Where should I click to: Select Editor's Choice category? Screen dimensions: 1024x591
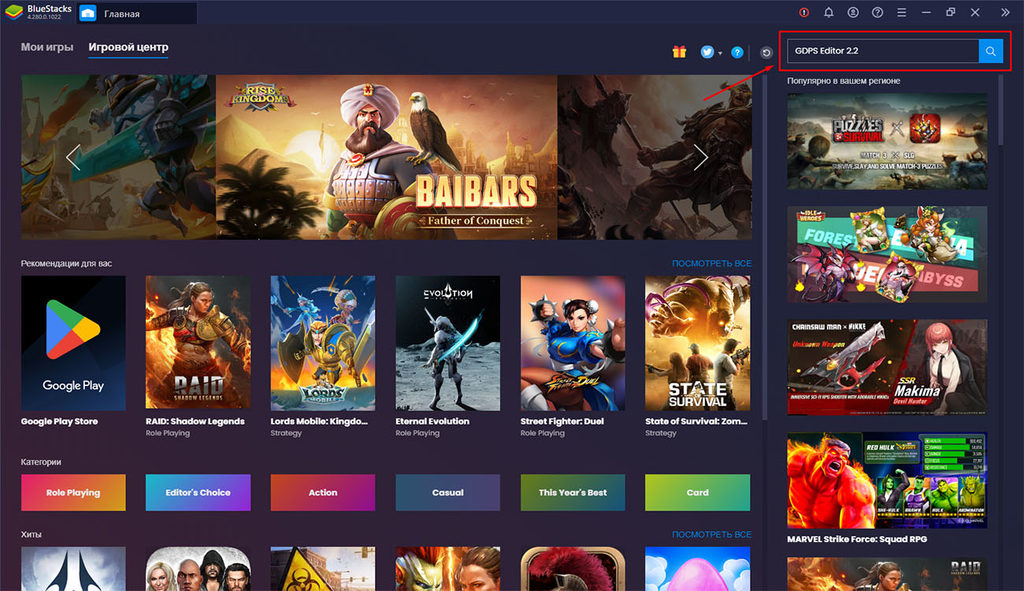click(x=198, y=492)
